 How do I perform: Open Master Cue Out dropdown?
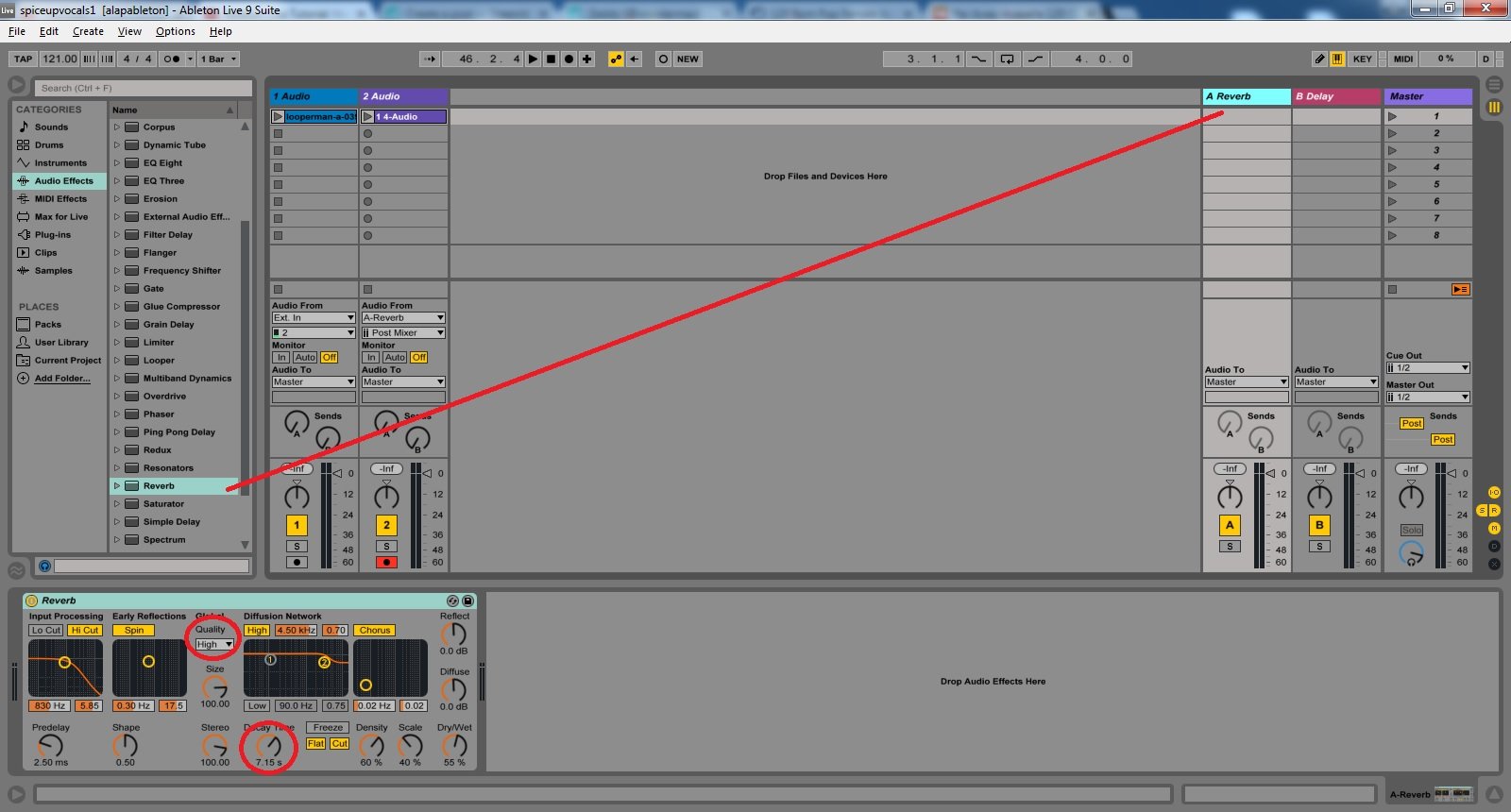point(1428,368)
